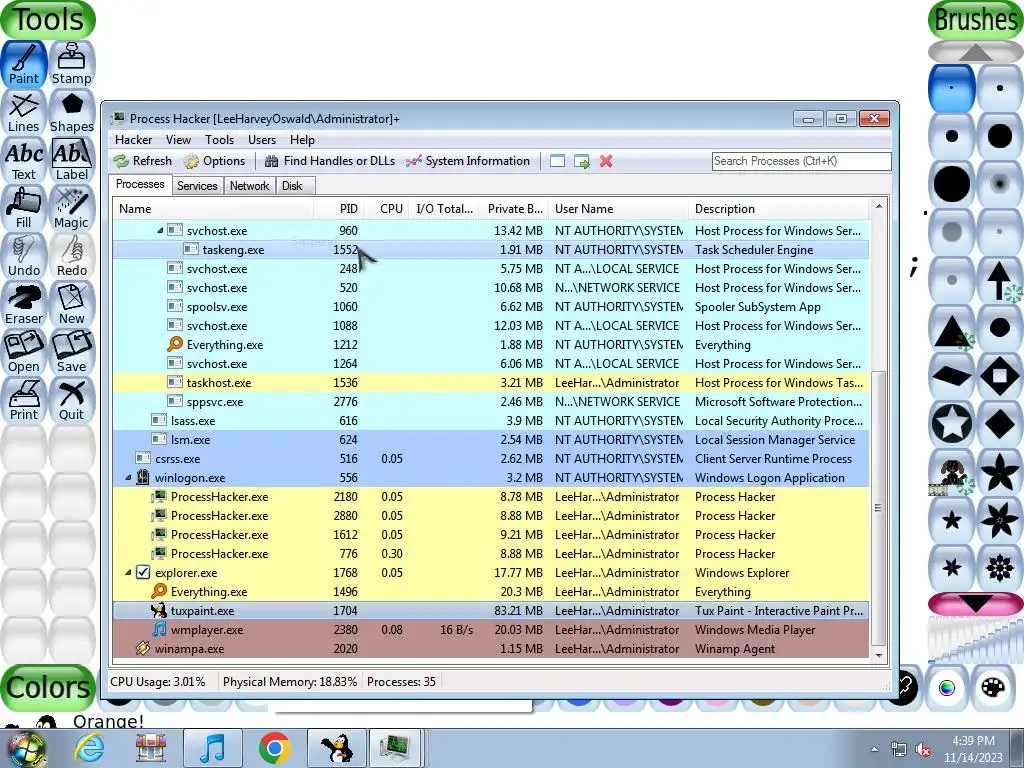Click the Search Processes field
This screenshot has width=1024, height=768.
pos(801,161)
